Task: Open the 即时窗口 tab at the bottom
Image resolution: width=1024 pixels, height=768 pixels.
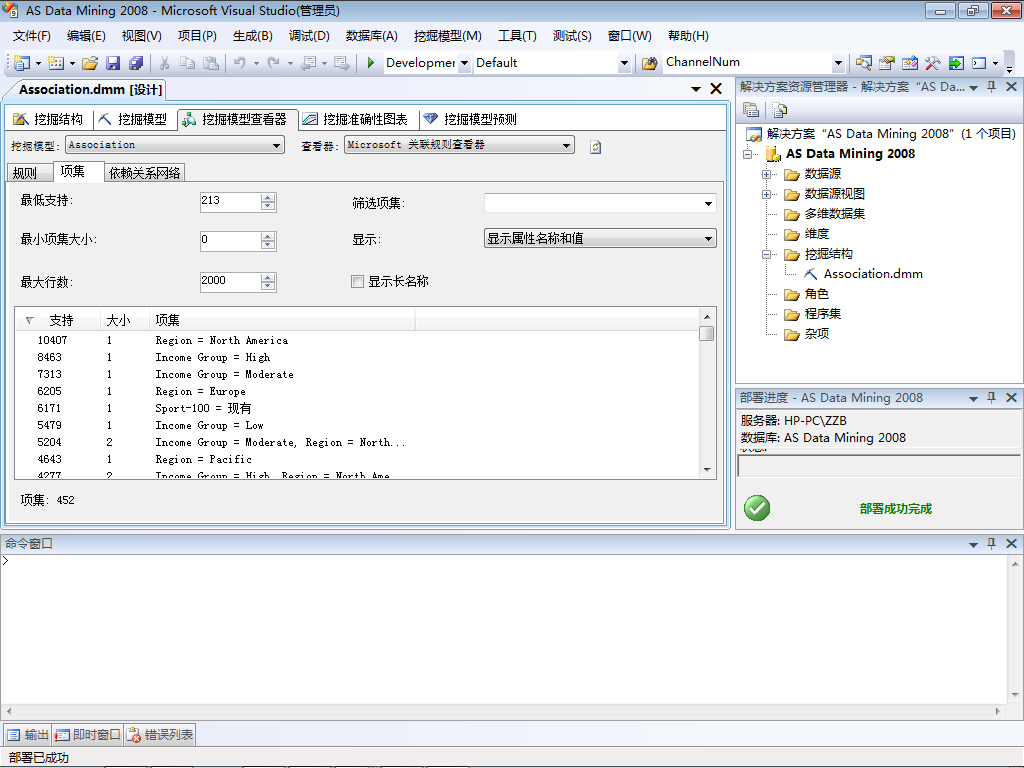Action: [x=88, y=735]
